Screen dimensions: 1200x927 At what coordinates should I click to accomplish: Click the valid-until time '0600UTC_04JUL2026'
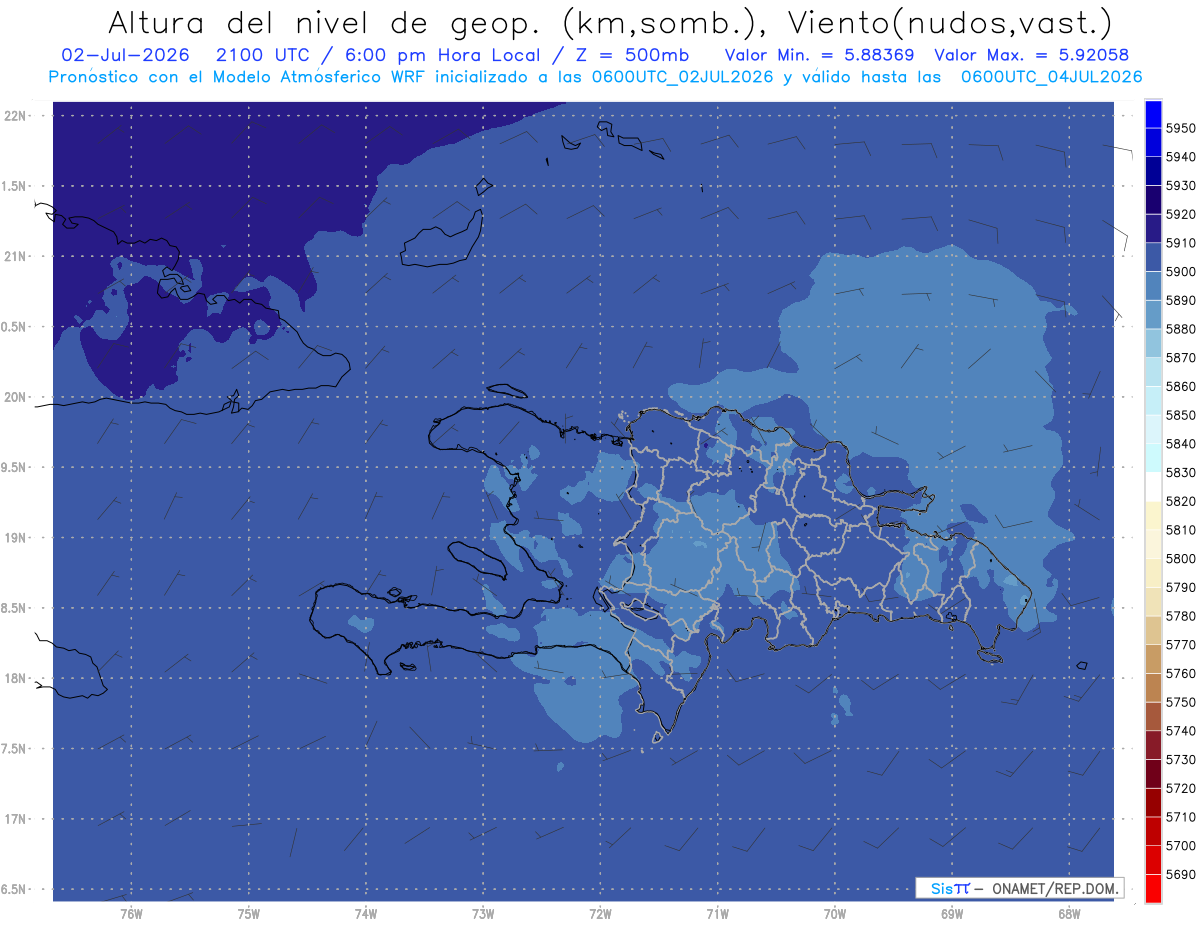1051,76
